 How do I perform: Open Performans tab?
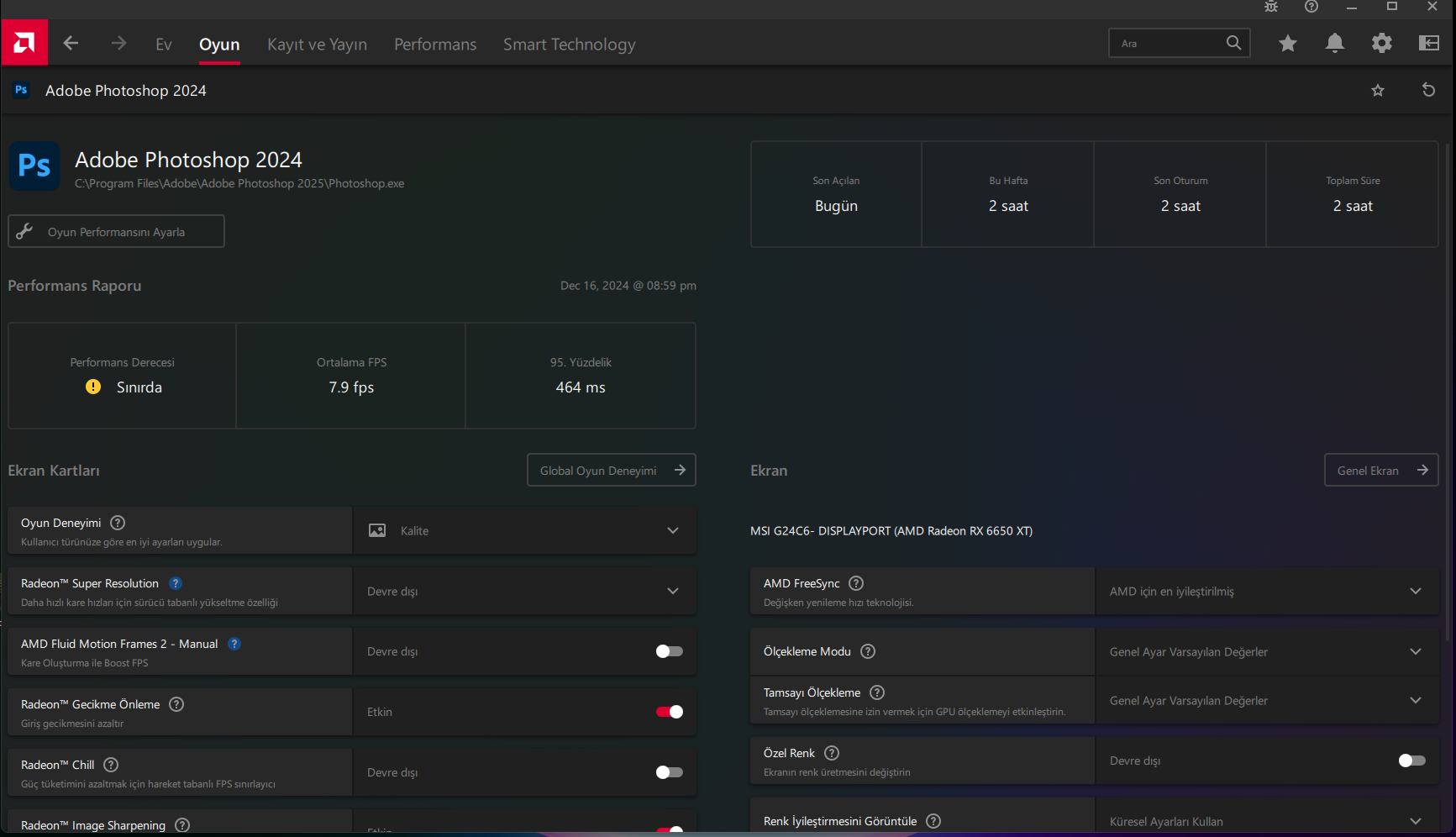(435, 45)
